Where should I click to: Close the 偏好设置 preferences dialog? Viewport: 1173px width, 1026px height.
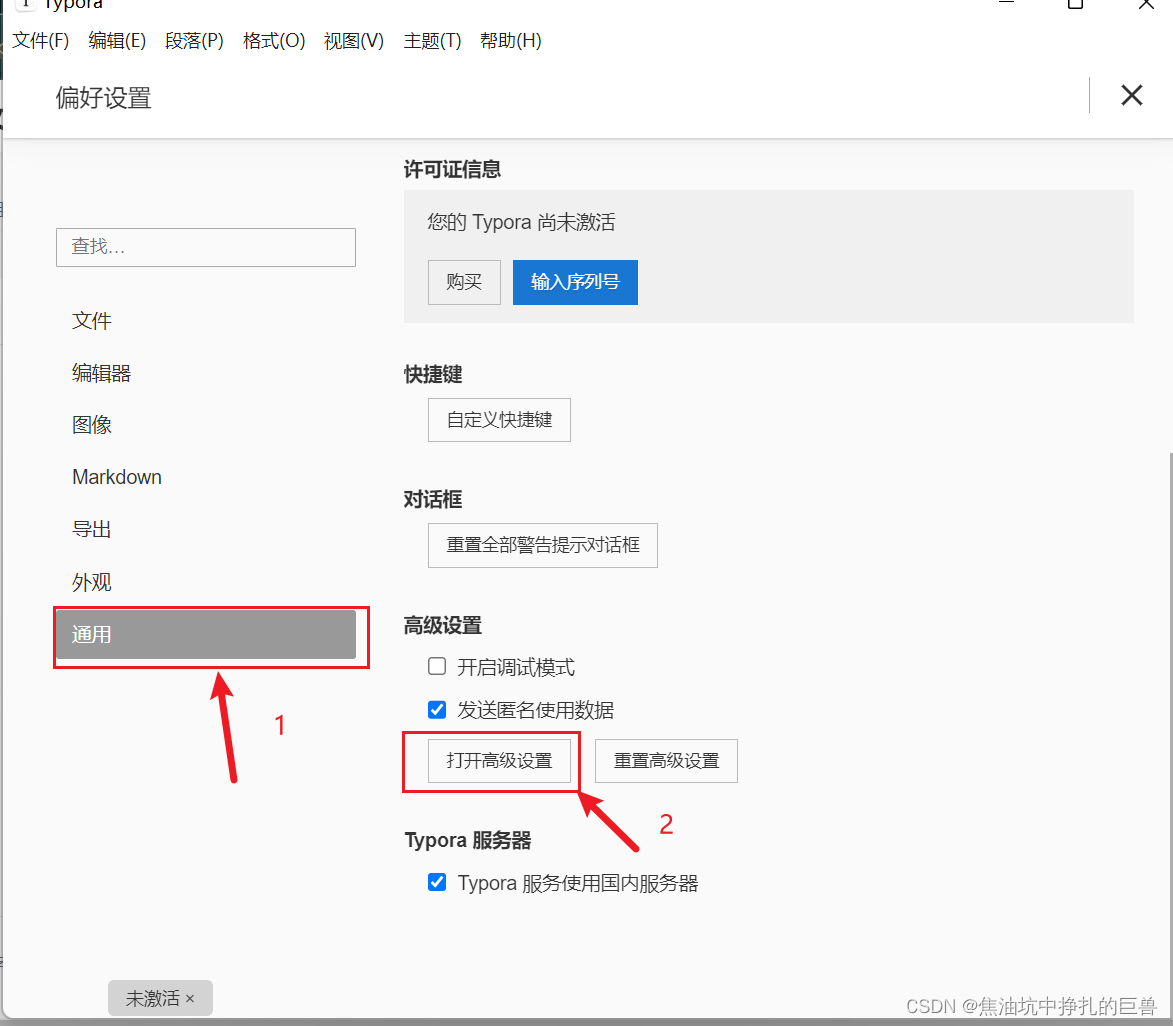coord(1131,95)
